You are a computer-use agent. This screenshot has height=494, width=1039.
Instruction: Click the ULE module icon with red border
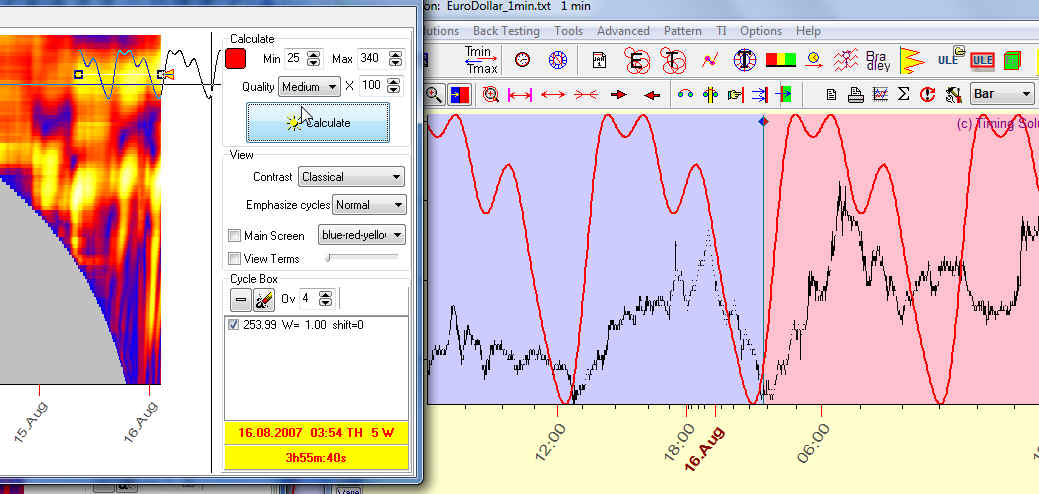point(981,60)
